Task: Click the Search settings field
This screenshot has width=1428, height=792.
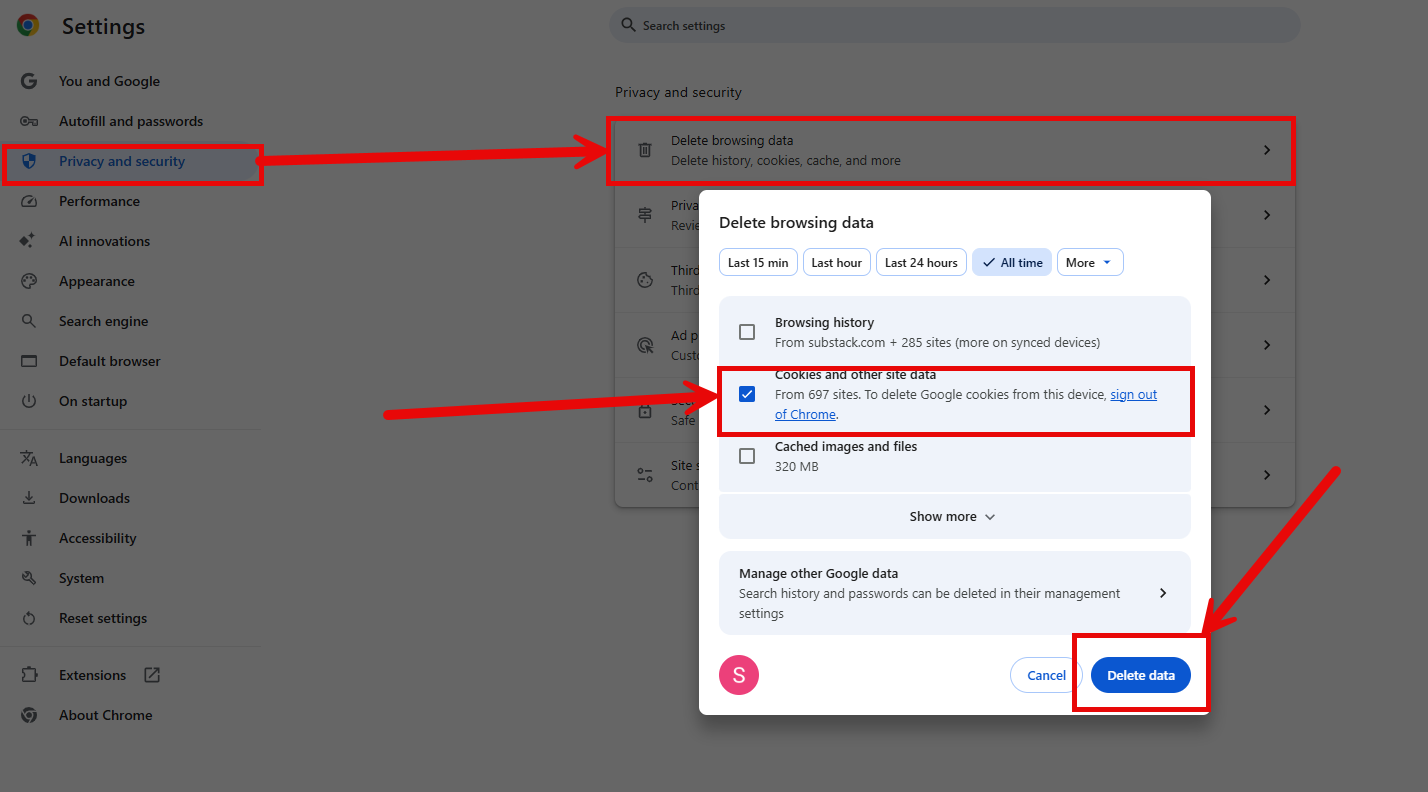Action: pos(955,25)
